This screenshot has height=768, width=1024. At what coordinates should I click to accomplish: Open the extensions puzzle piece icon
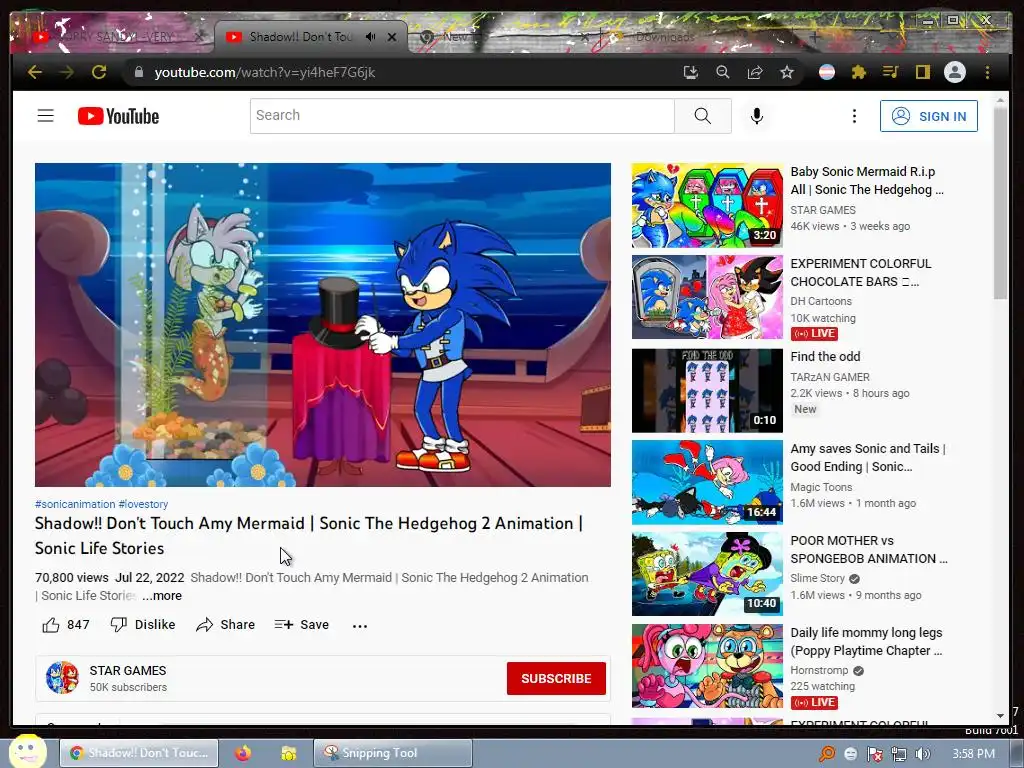(x=858, y=72)
